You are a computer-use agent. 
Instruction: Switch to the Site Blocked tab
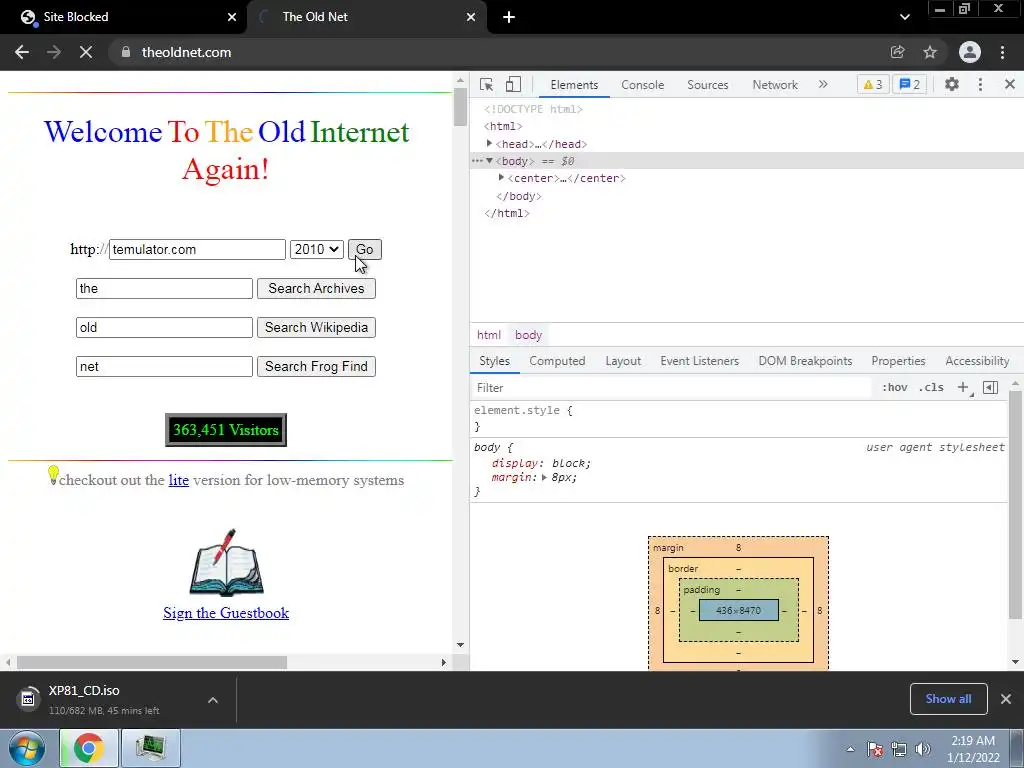tap(124, 17)
